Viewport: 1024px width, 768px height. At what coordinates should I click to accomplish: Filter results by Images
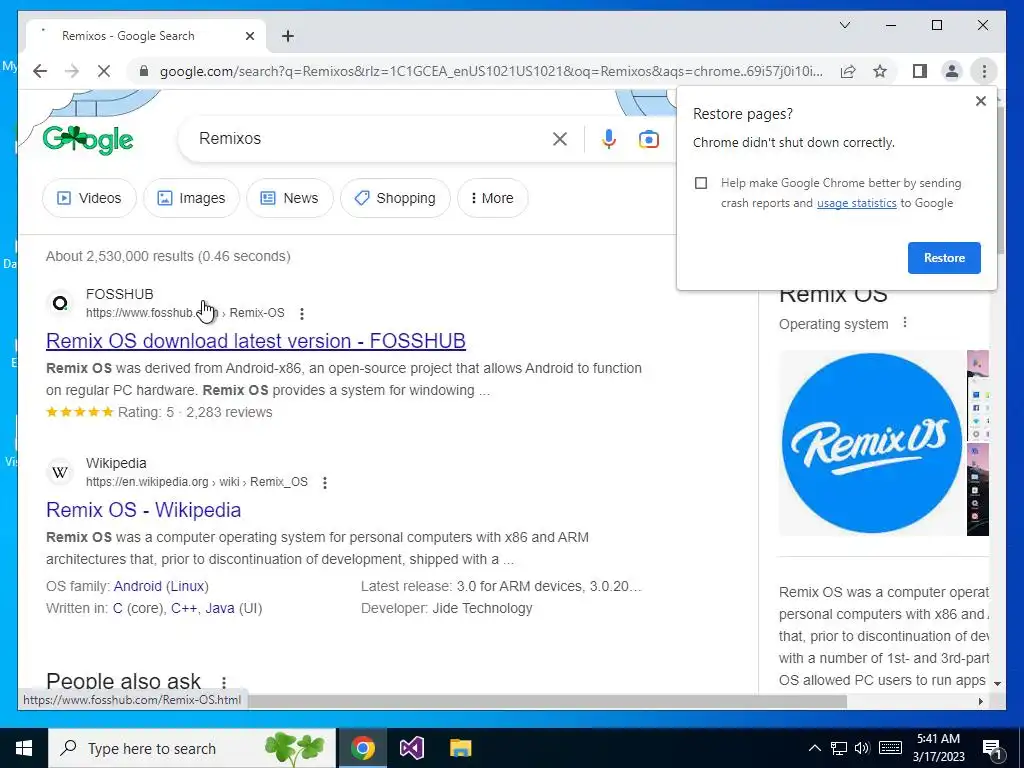191,198
